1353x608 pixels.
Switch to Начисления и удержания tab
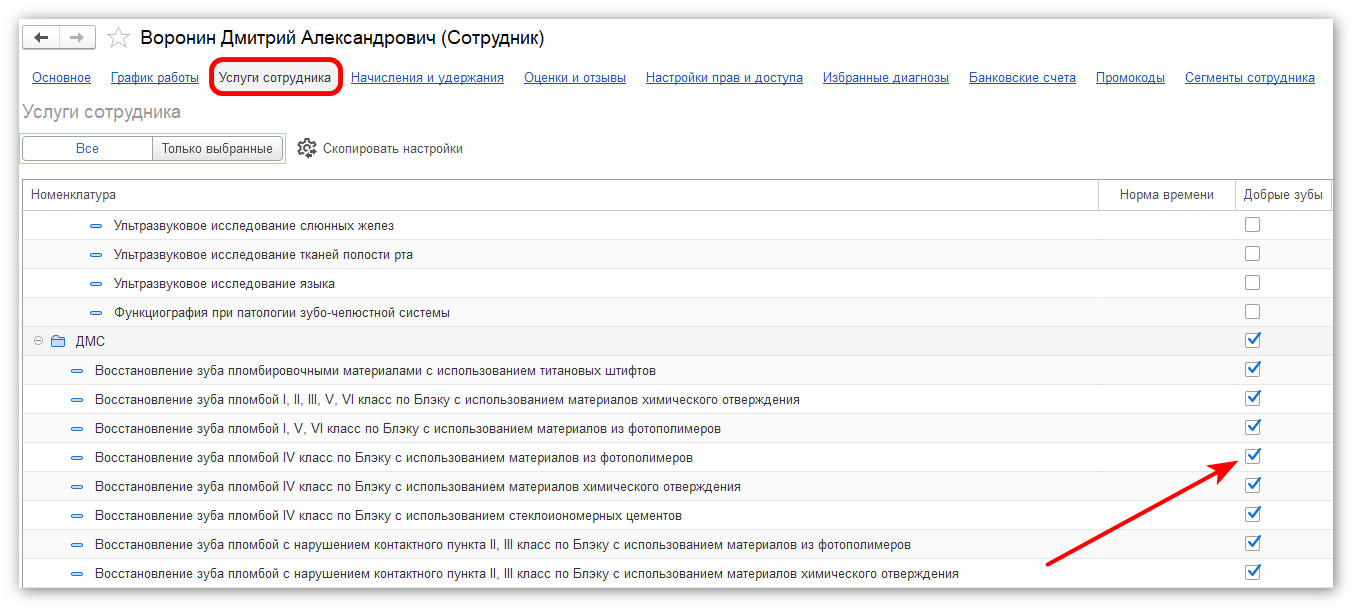(427, 78)
